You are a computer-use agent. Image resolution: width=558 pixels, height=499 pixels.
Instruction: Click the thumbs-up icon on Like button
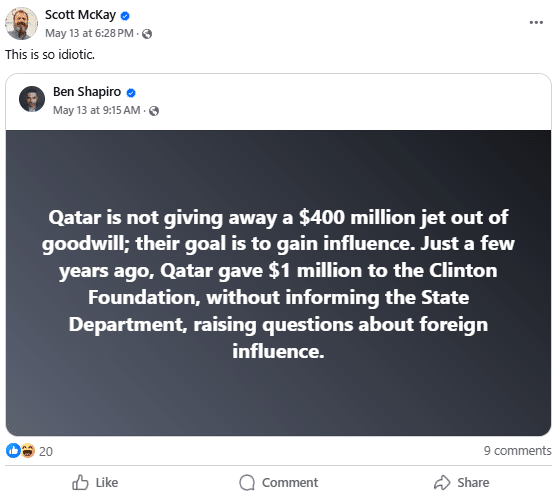pos(80,482)
